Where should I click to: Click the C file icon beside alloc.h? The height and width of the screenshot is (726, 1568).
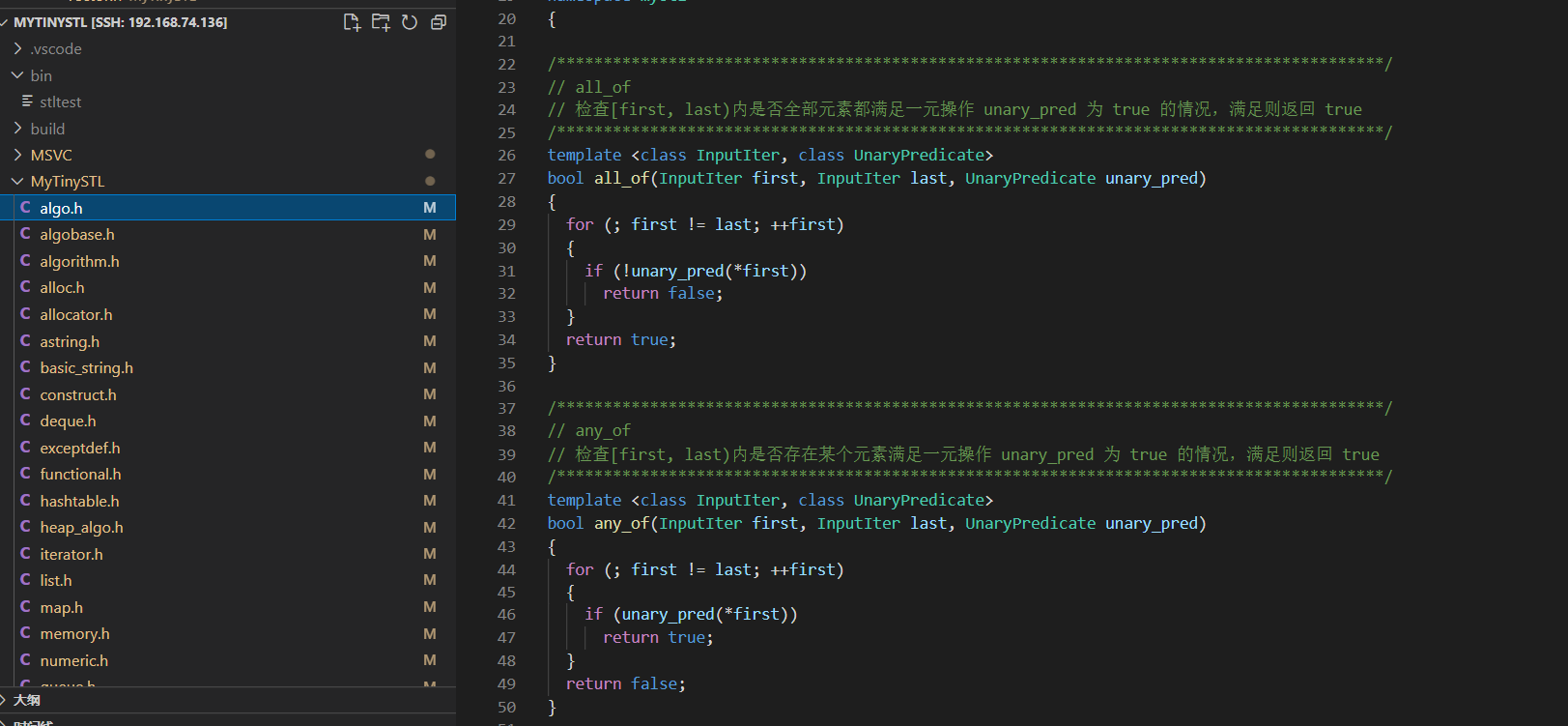25,287
